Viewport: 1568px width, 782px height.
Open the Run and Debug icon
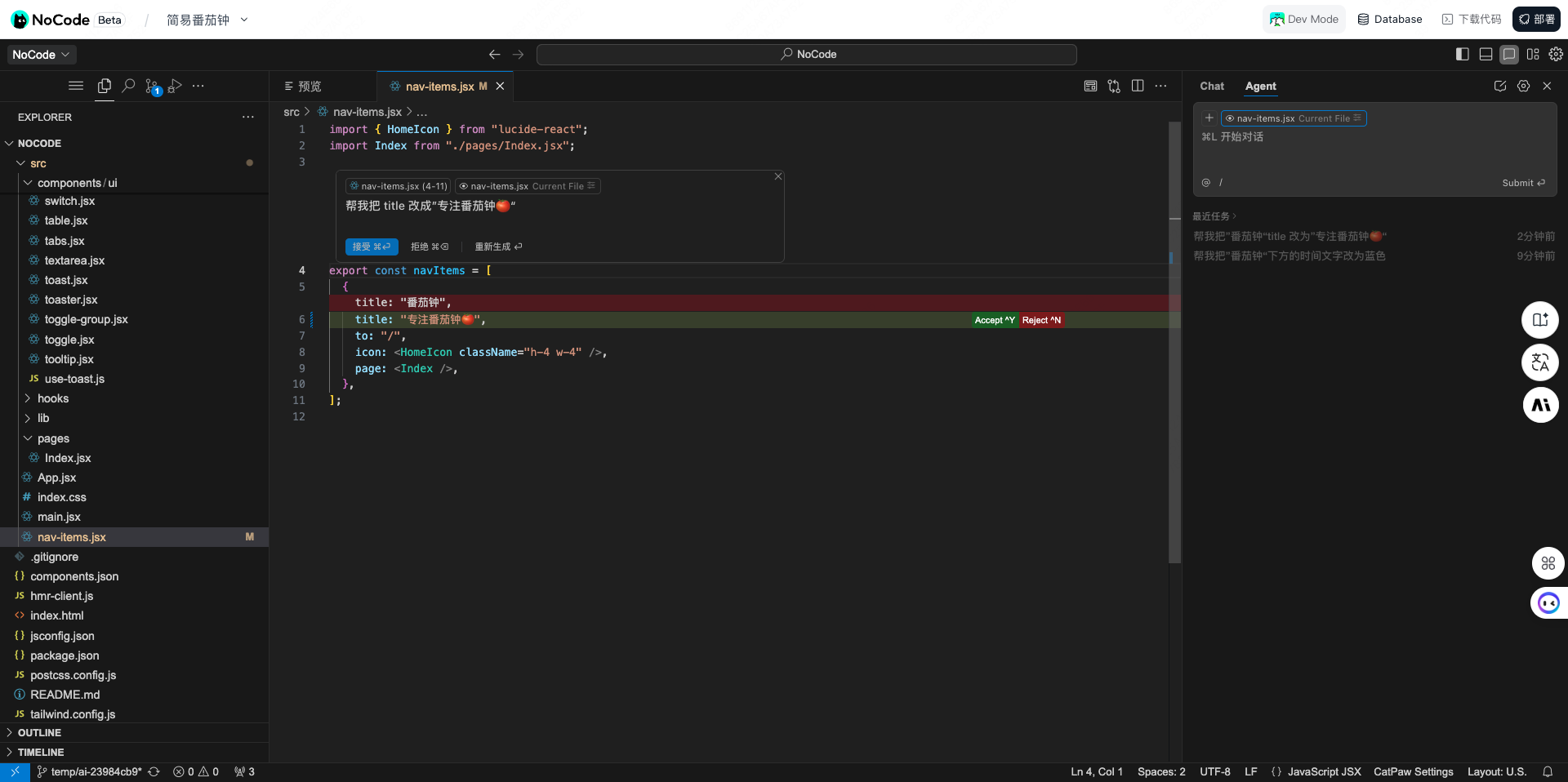175,86
